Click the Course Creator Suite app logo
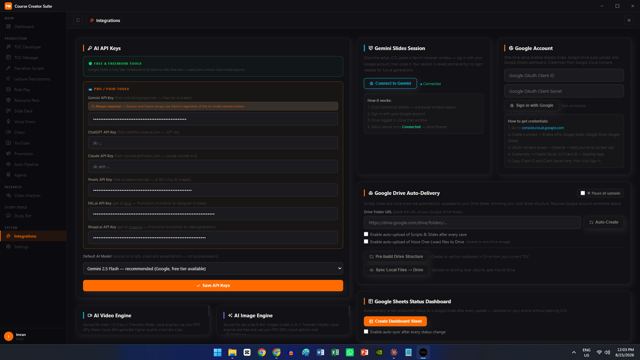The height and width of the screenshot is (360, 640). 8,6
